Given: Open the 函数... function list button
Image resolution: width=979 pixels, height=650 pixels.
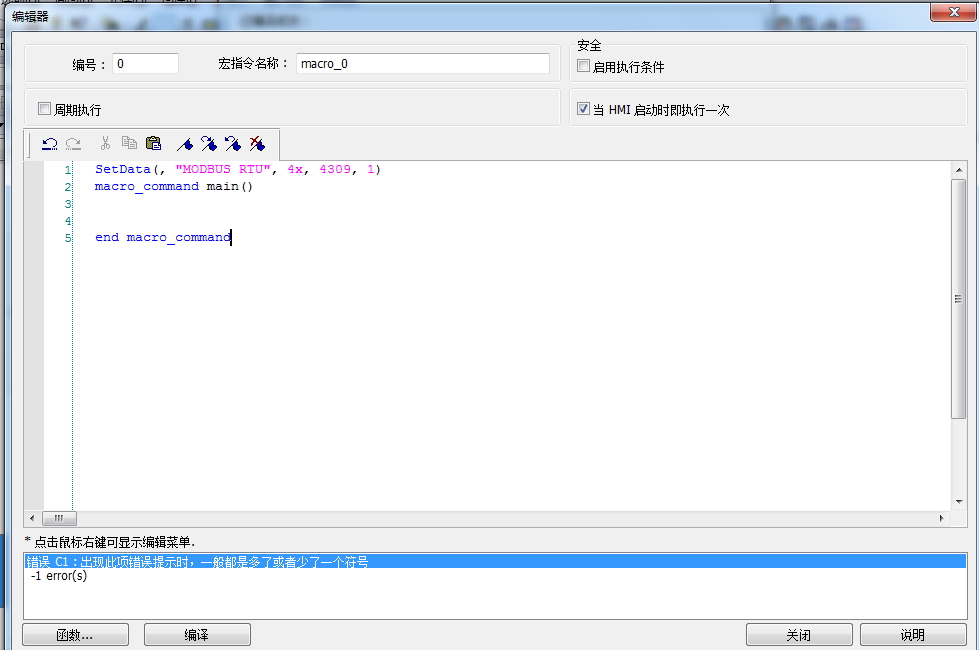Looking at the screenshot, I should tap(75, 635).
